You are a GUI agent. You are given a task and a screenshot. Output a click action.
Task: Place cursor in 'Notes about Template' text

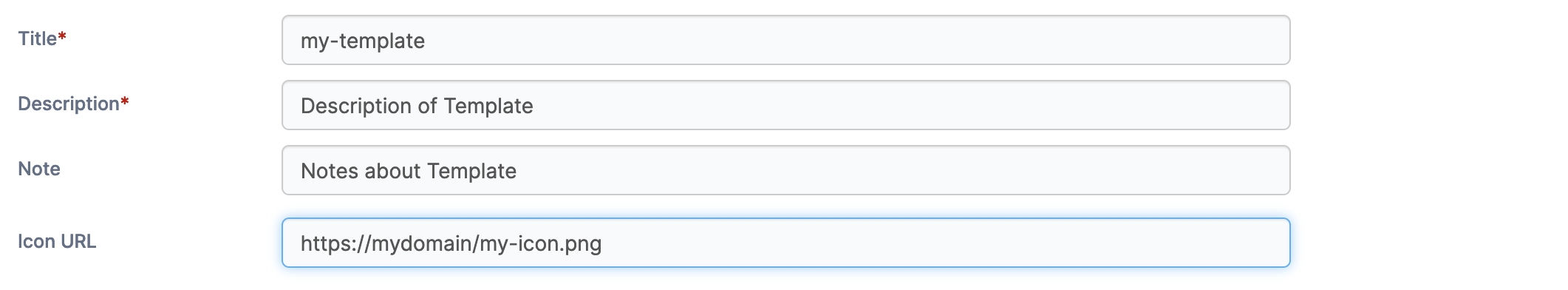click(x=409, y=171)
